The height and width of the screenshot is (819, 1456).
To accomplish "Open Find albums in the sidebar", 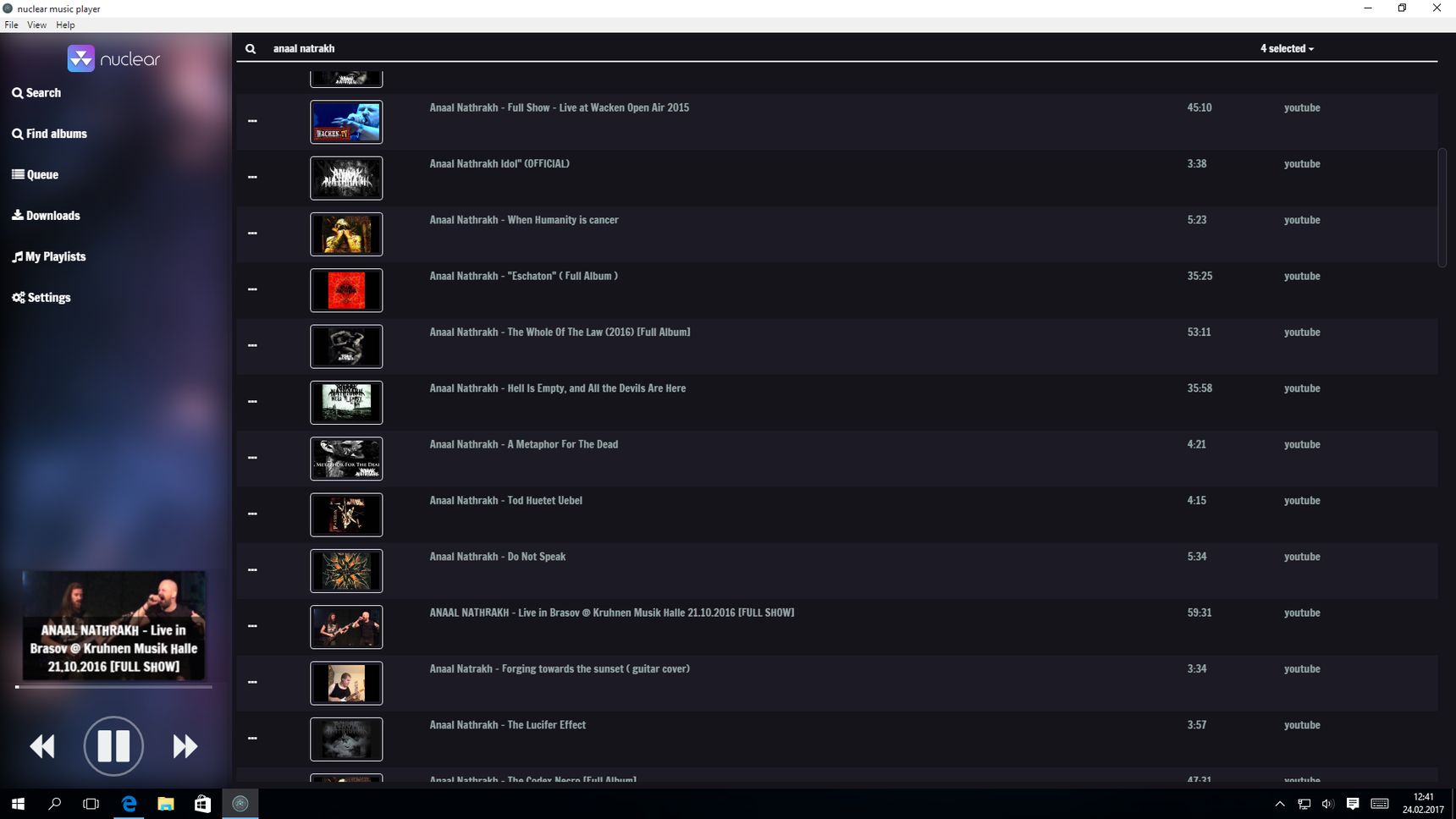I will point(49,134).
